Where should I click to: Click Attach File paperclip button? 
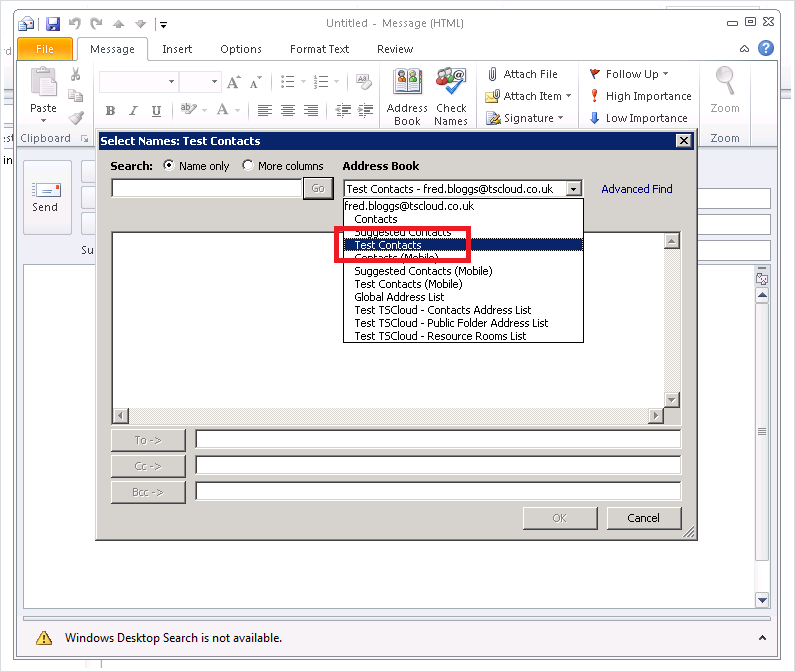coord(523,74)
